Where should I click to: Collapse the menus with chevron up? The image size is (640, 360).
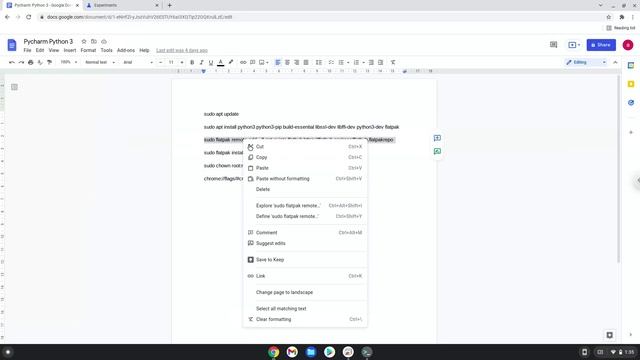click(616, 62)
